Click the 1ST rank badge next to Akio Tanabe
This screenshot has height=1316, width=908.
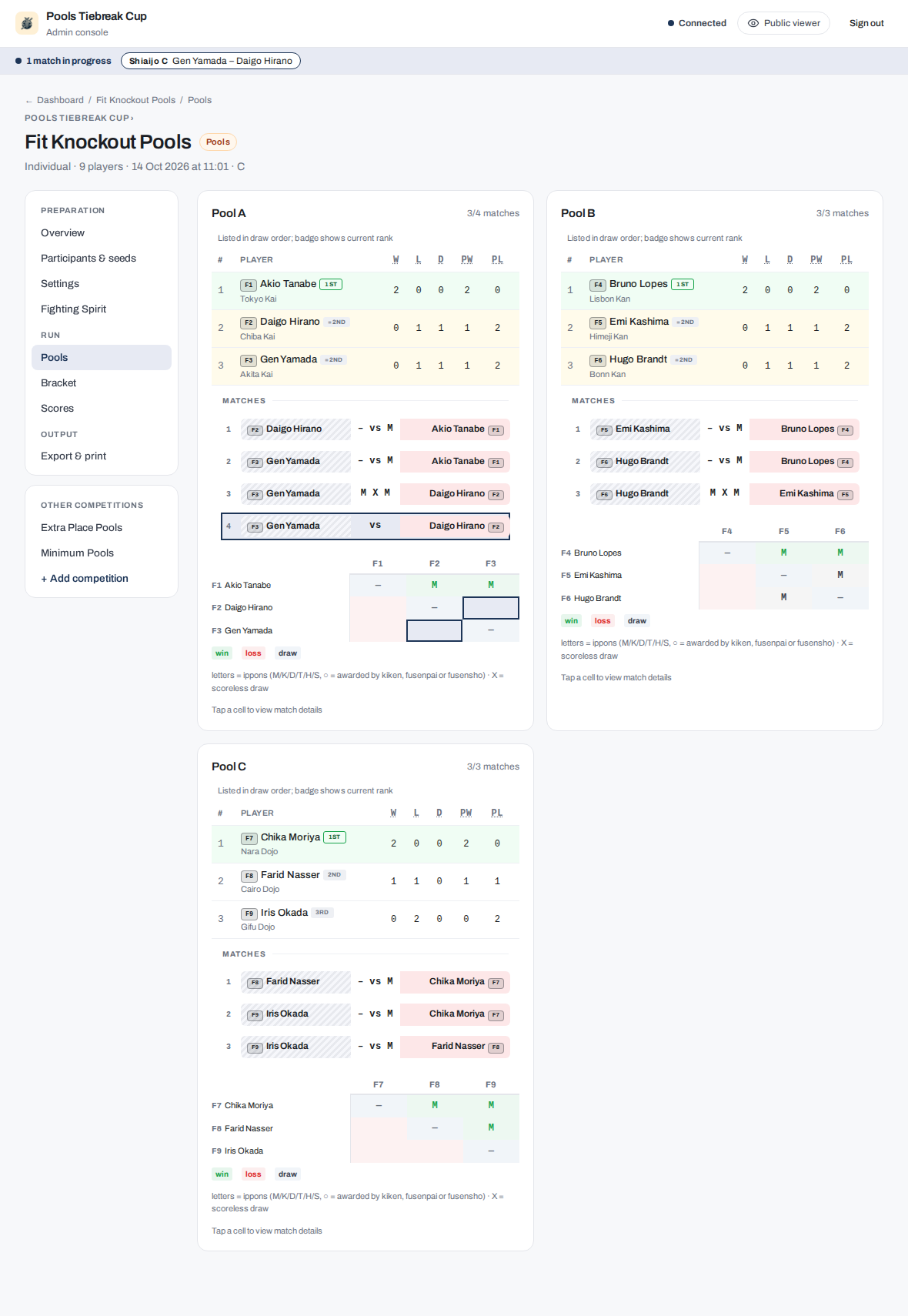tap(331, 284)
